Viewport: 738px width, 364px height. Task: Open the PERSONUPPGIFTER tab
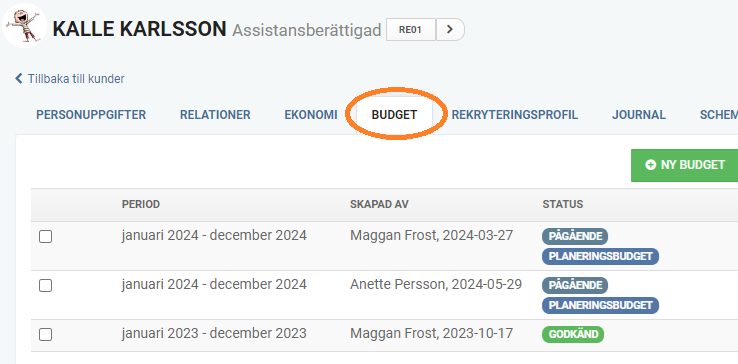coord(91,115)
